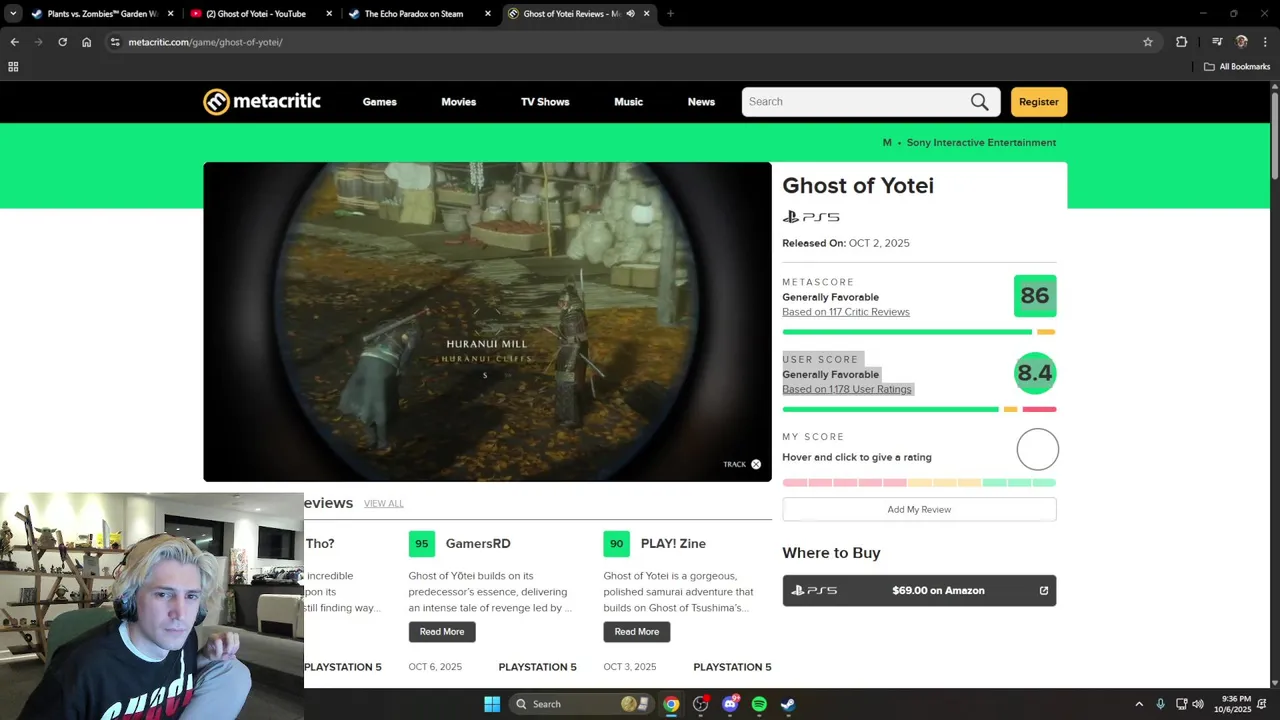1280x720 pixels.
Task: Click VIEW ALL reviews link
Action: click(x=384, y=504)
